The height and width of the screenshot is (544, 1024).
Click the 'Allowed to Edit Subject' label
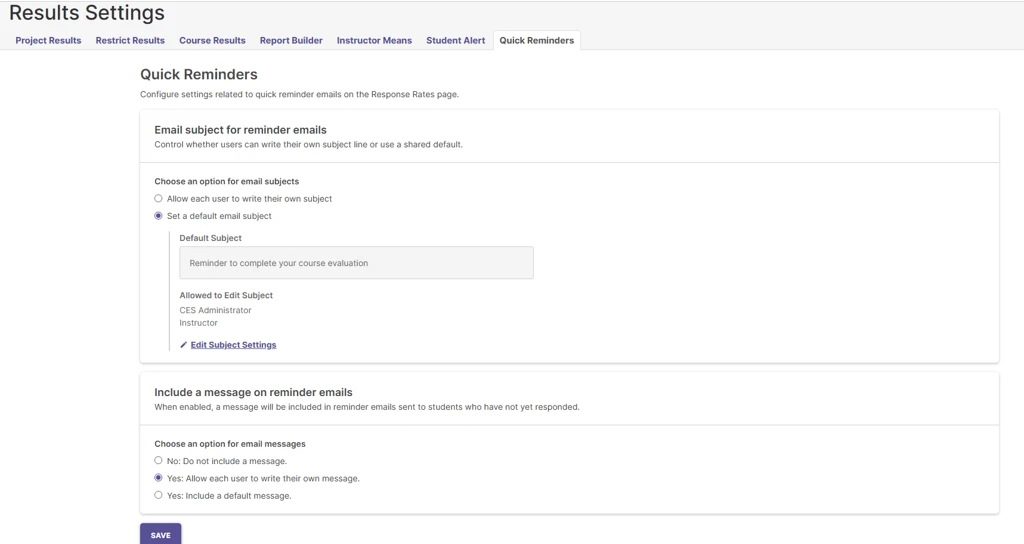226,295
